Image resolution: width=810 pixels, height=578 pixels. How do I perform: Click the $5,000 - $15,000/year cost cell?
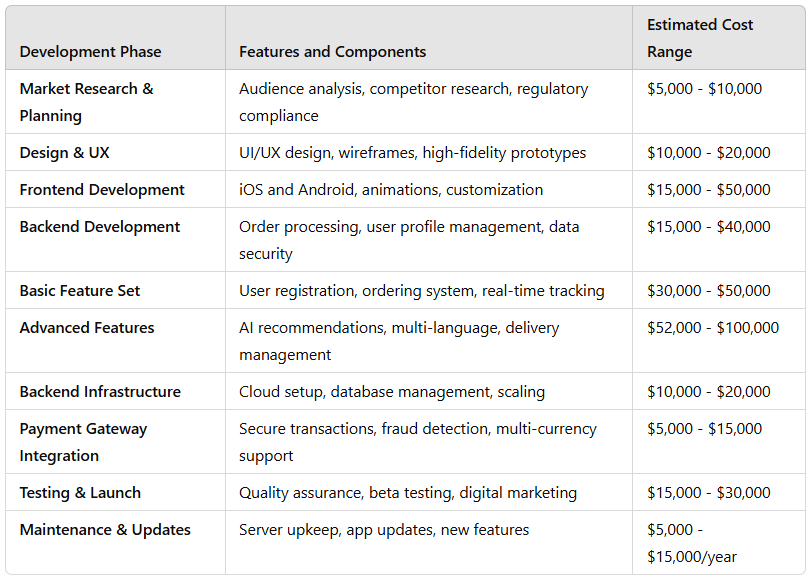692,543
